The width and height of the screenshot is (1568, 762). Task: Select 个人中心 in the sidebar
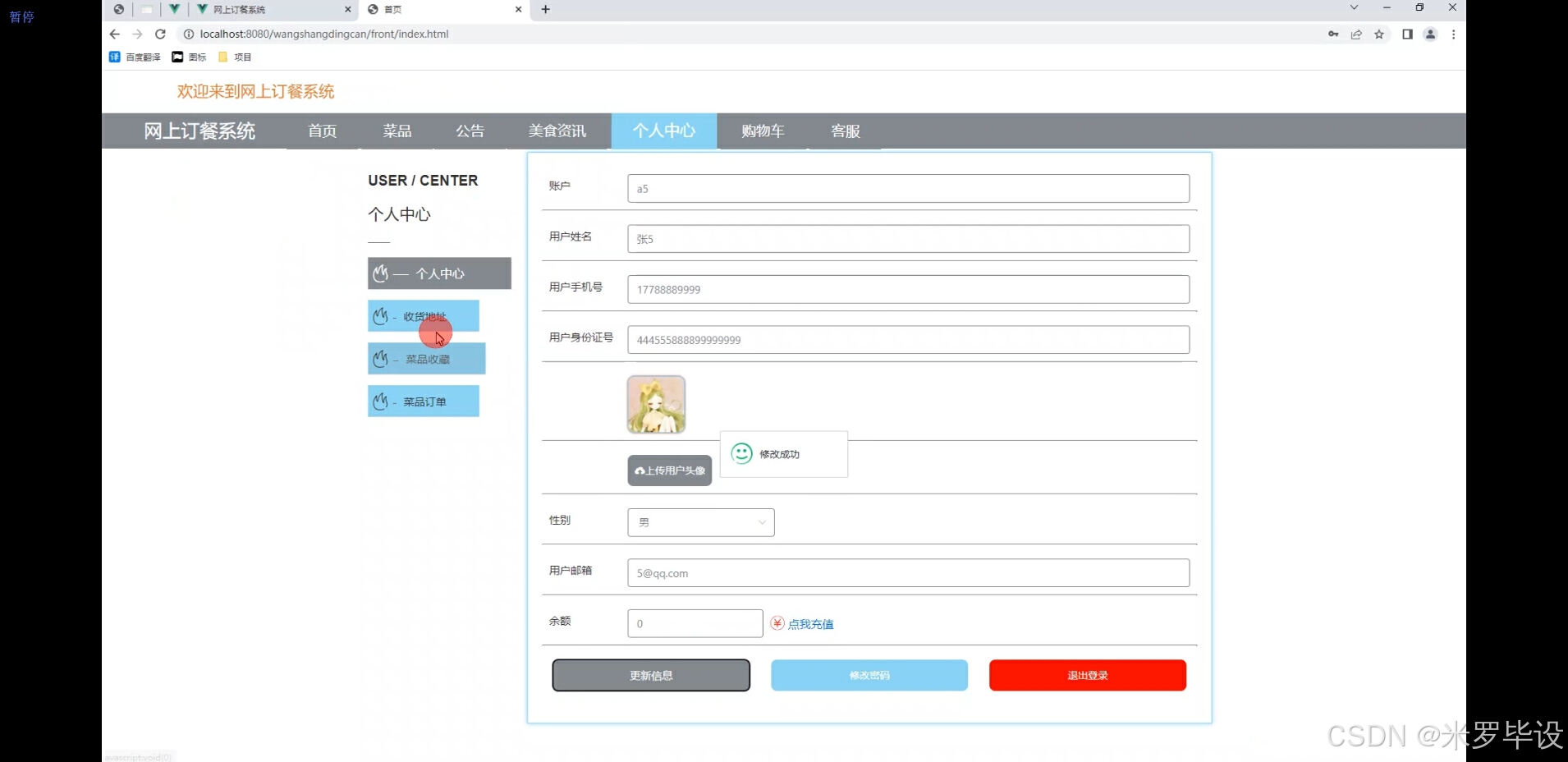[x=439, y=273]
